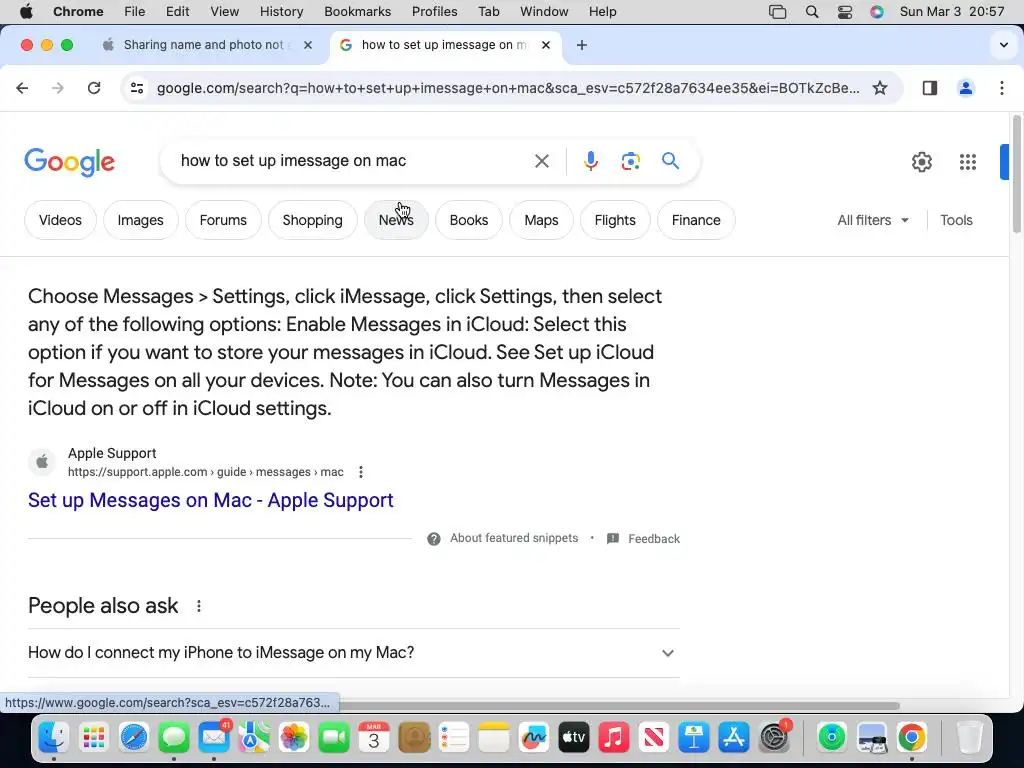The height and width of the screenshot is (768, 1024).
Task: Select the Shopping search filter
Action: 312,220
